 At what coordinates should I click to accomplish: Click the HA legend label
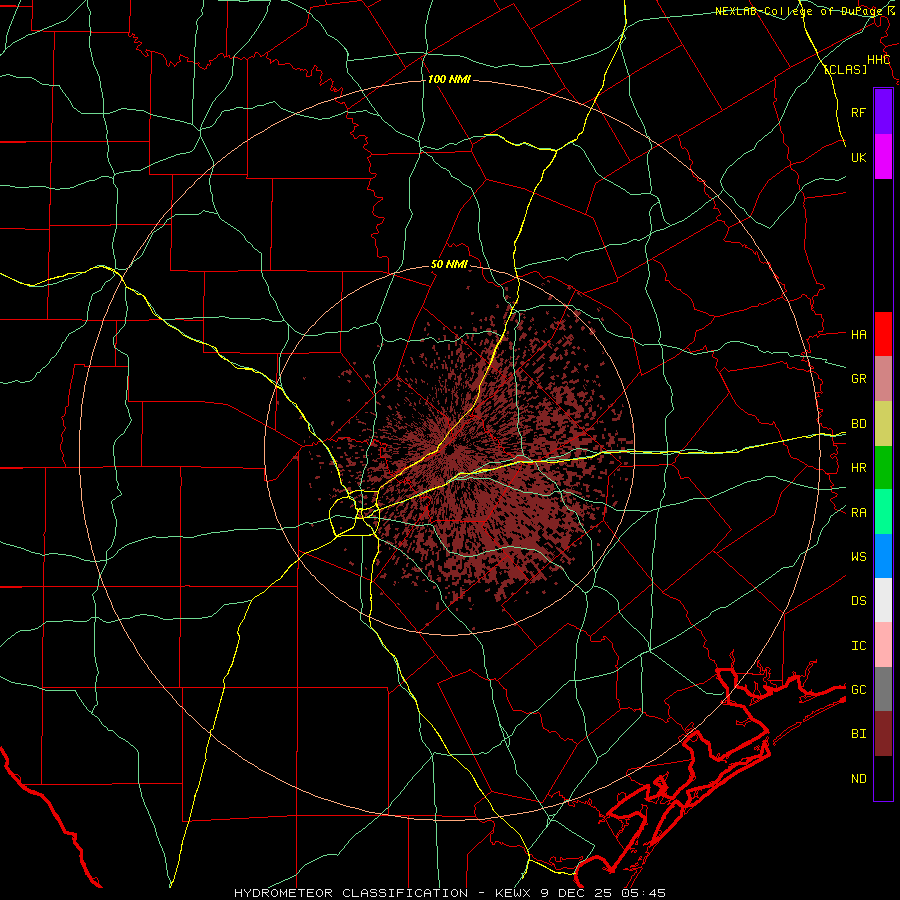tap(858, 334)
